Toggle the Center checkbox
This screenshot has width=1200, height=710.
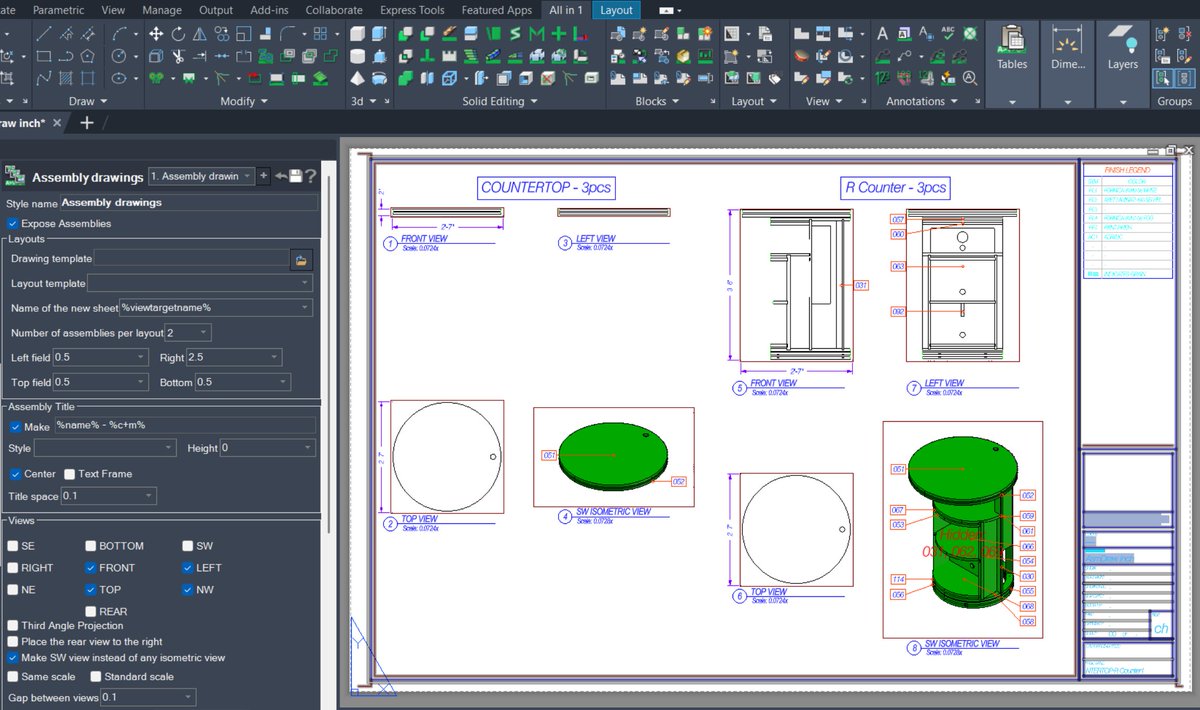click(16, 474)
